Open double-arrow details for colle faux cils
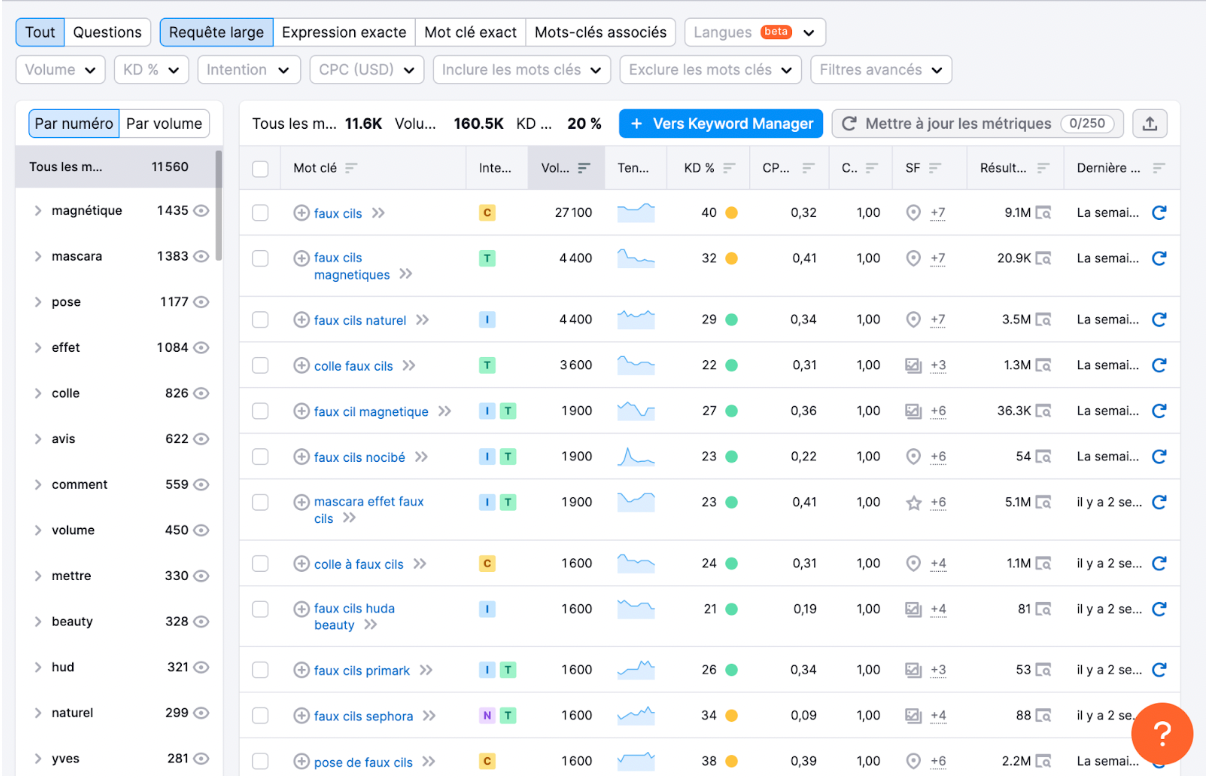Viewport: 1206px width, 778px height. point(409,366)
